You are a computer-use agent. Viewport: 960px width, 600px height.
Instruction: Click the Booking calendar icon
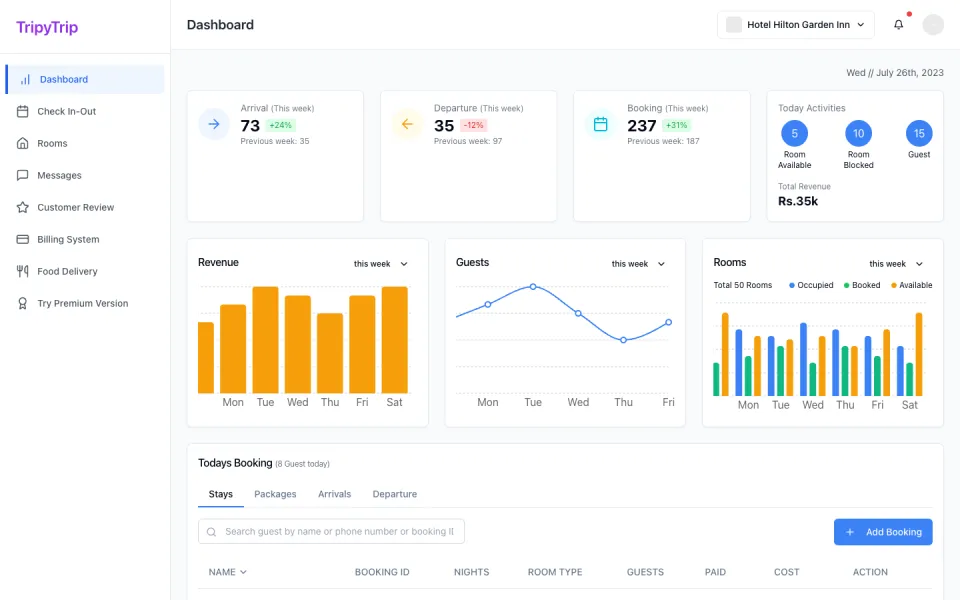coord(601,124)
